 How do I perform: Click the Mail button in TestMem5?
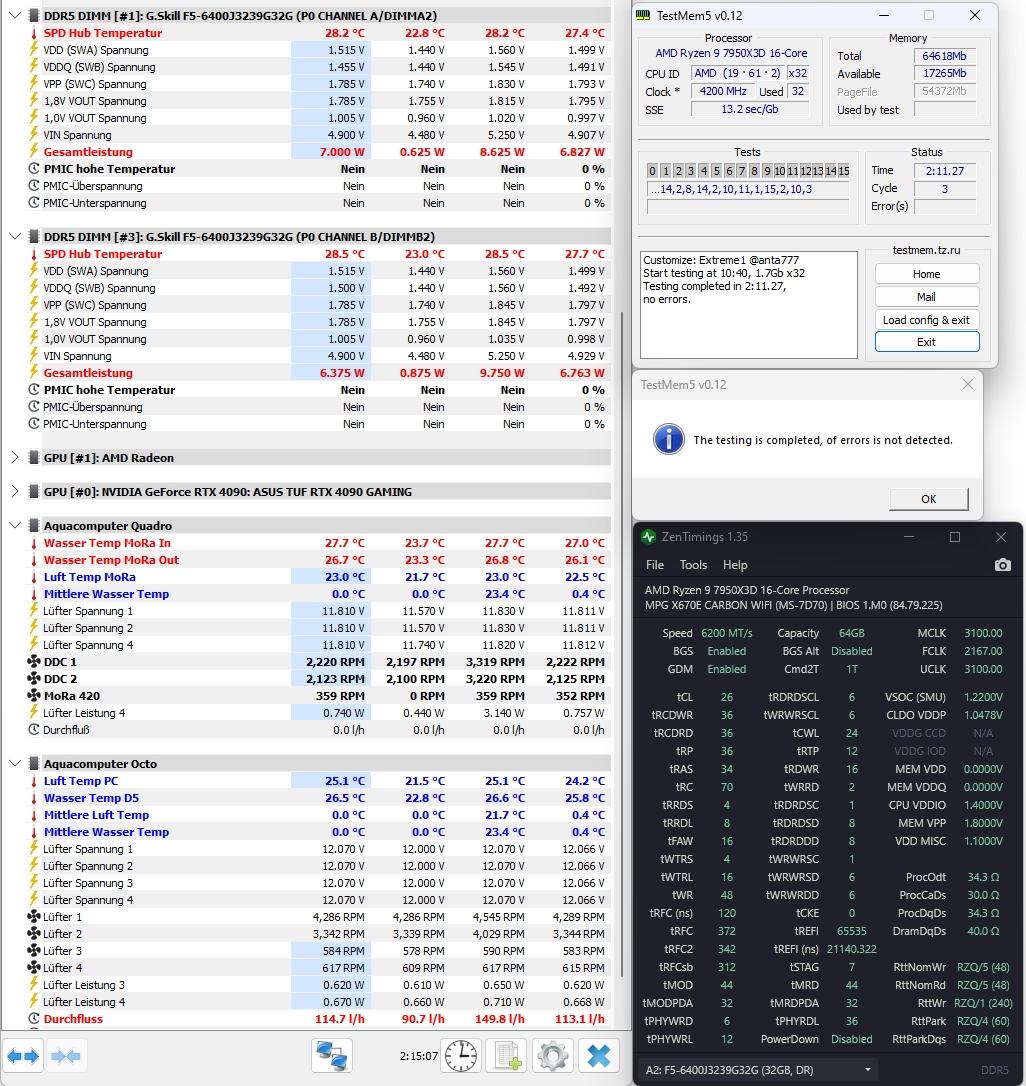[926, 297]
